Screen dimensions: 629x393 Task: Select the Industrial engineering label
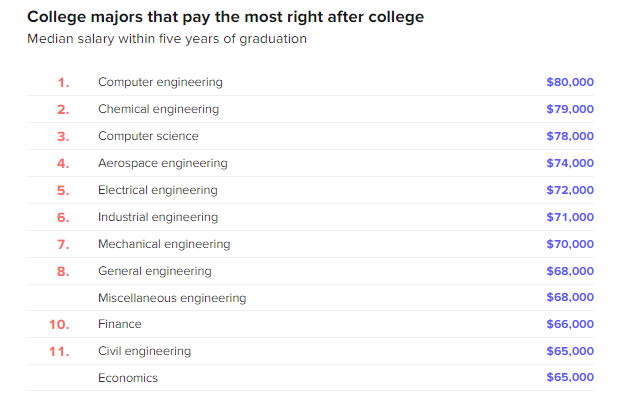pyautogui.click(x=158, y=217)
